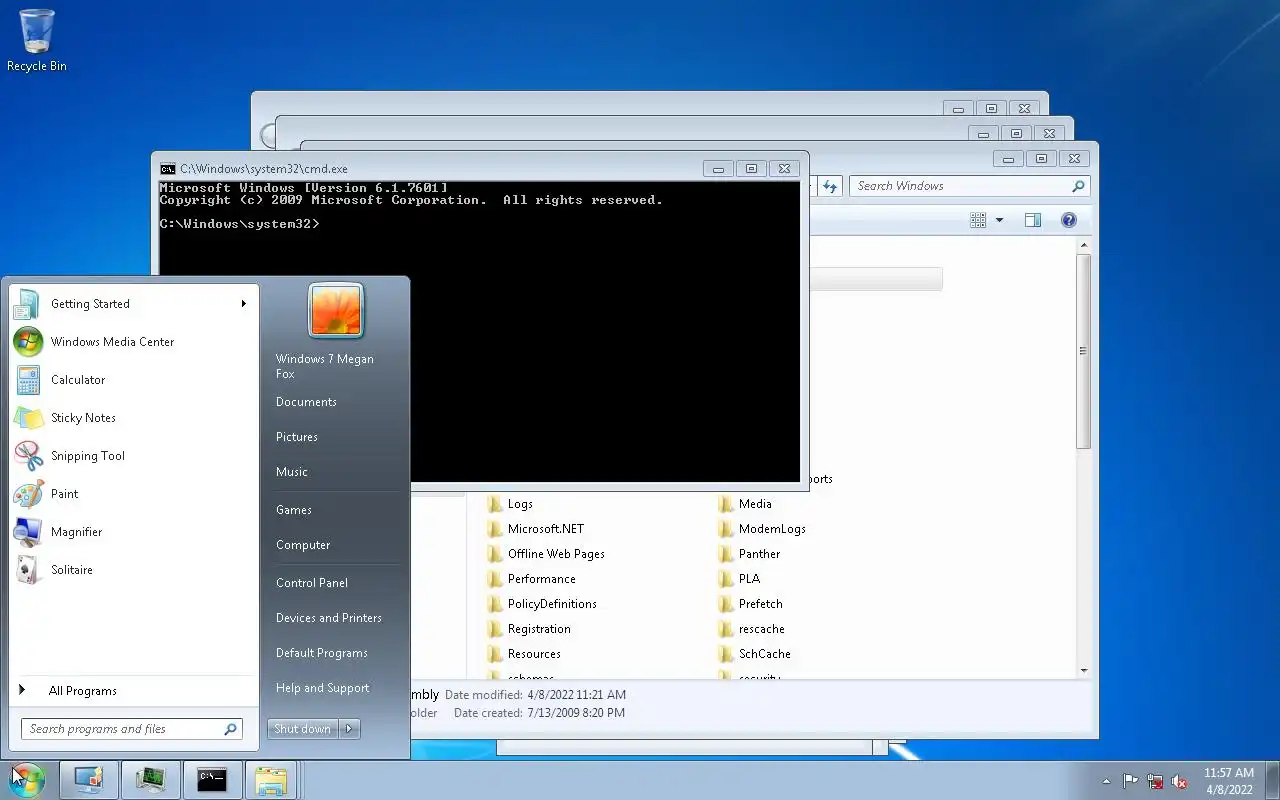The width and height of the screenshot is (1280, 800).
Task: Open Windows Explorer from the taskbar
Action: point(271,780)
